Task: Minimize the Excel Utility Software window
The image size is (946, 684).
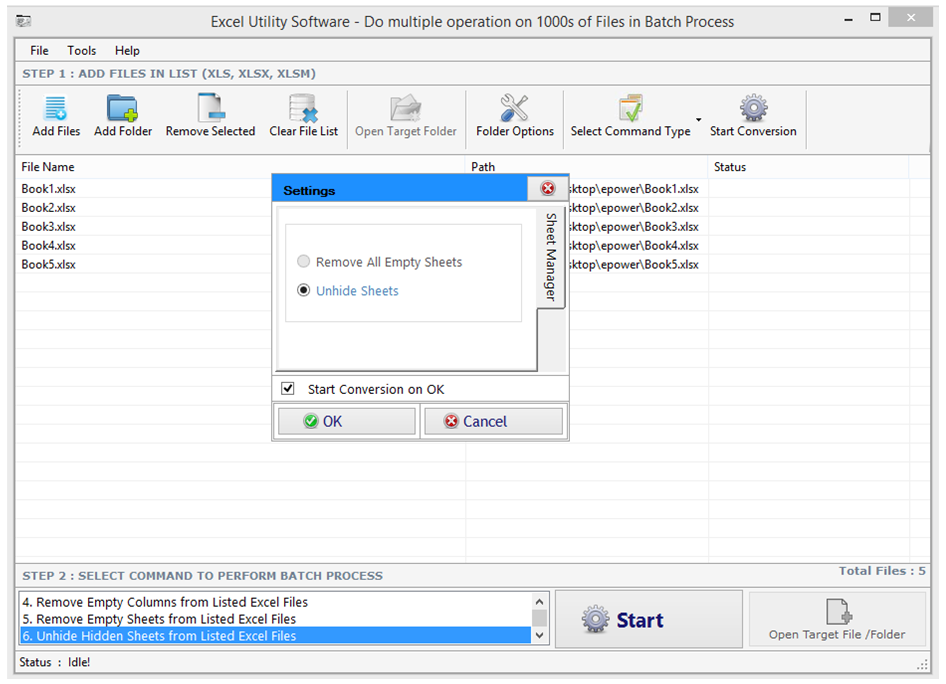Action: (848, 20)
